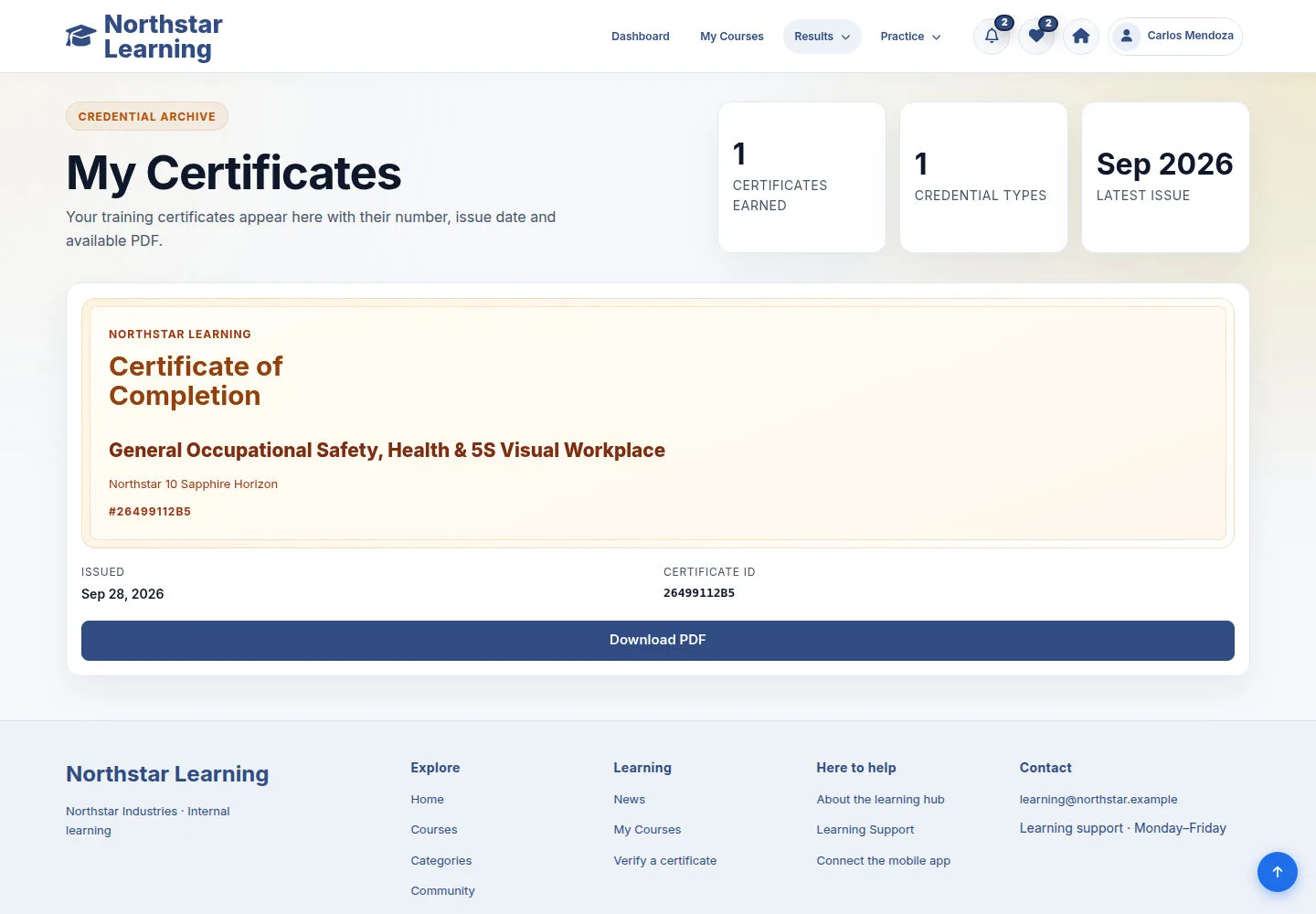Image resolution: width=1316 pixels, height=914 pixels.
Task: Click the Northstar 10 Sapphire Horizon text
Action: (193, 484)
